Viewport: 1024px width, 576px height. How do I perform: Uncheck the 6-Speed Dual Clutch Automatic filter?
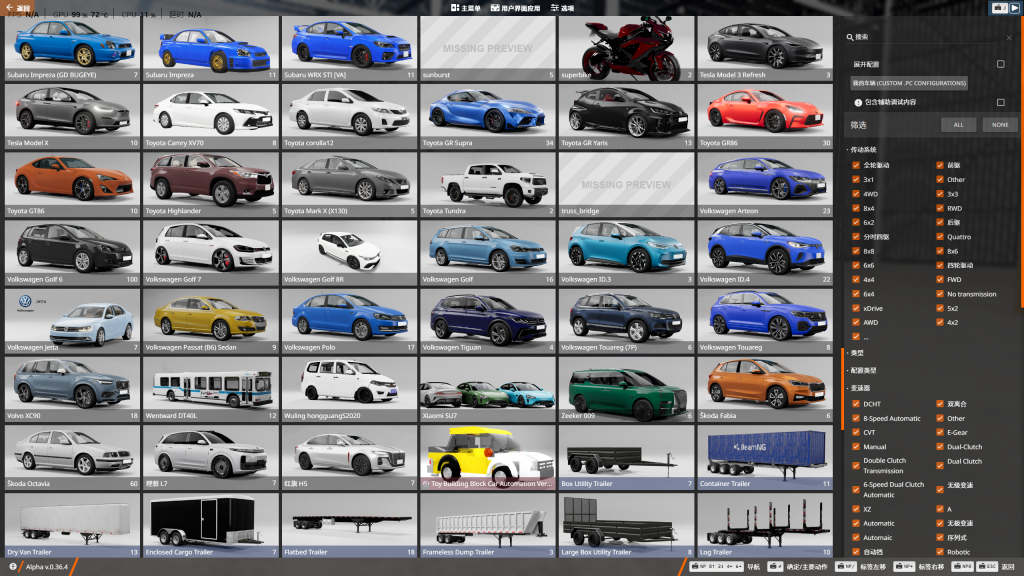pos(856,490)
